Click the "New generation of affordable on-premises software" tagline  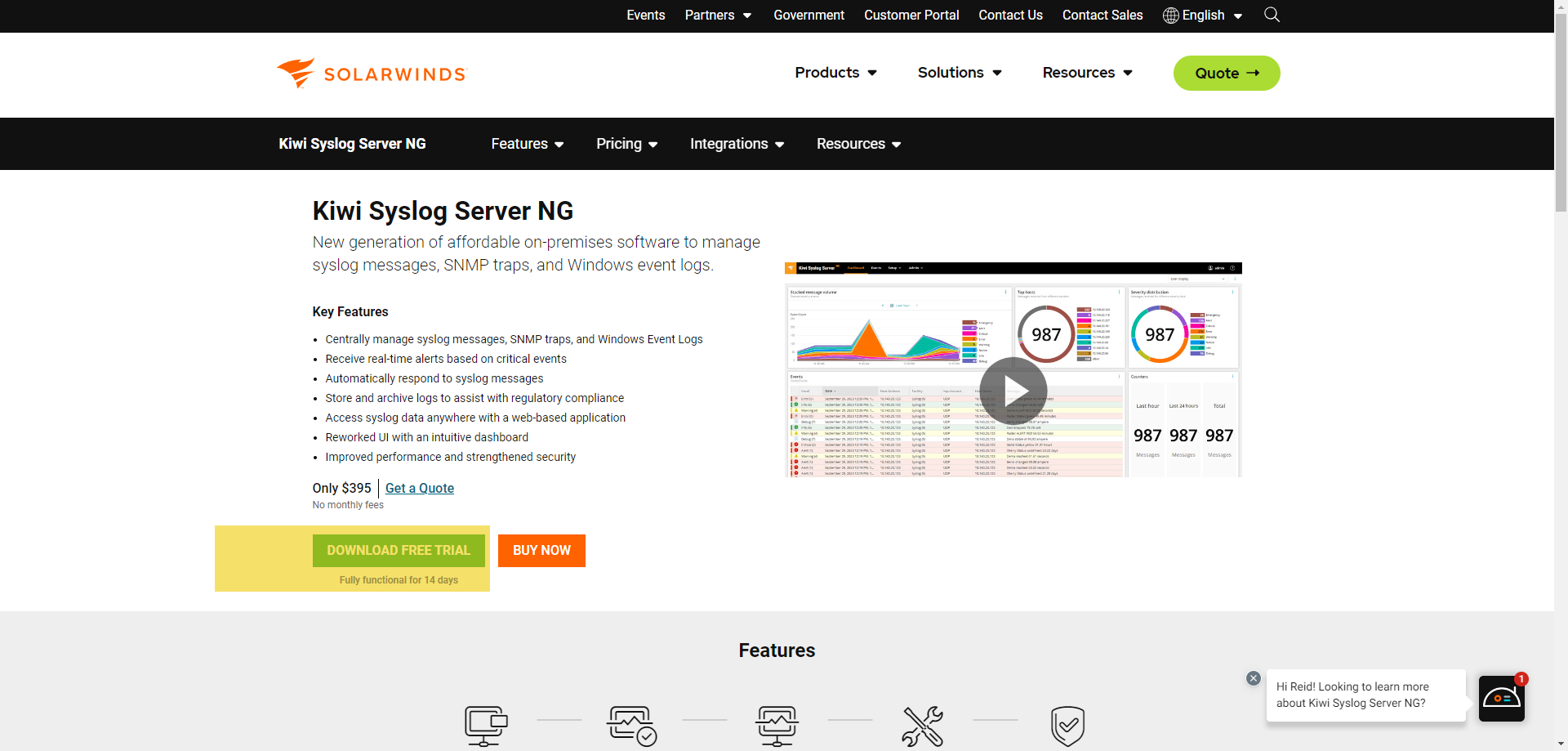[x=537, y=253]
